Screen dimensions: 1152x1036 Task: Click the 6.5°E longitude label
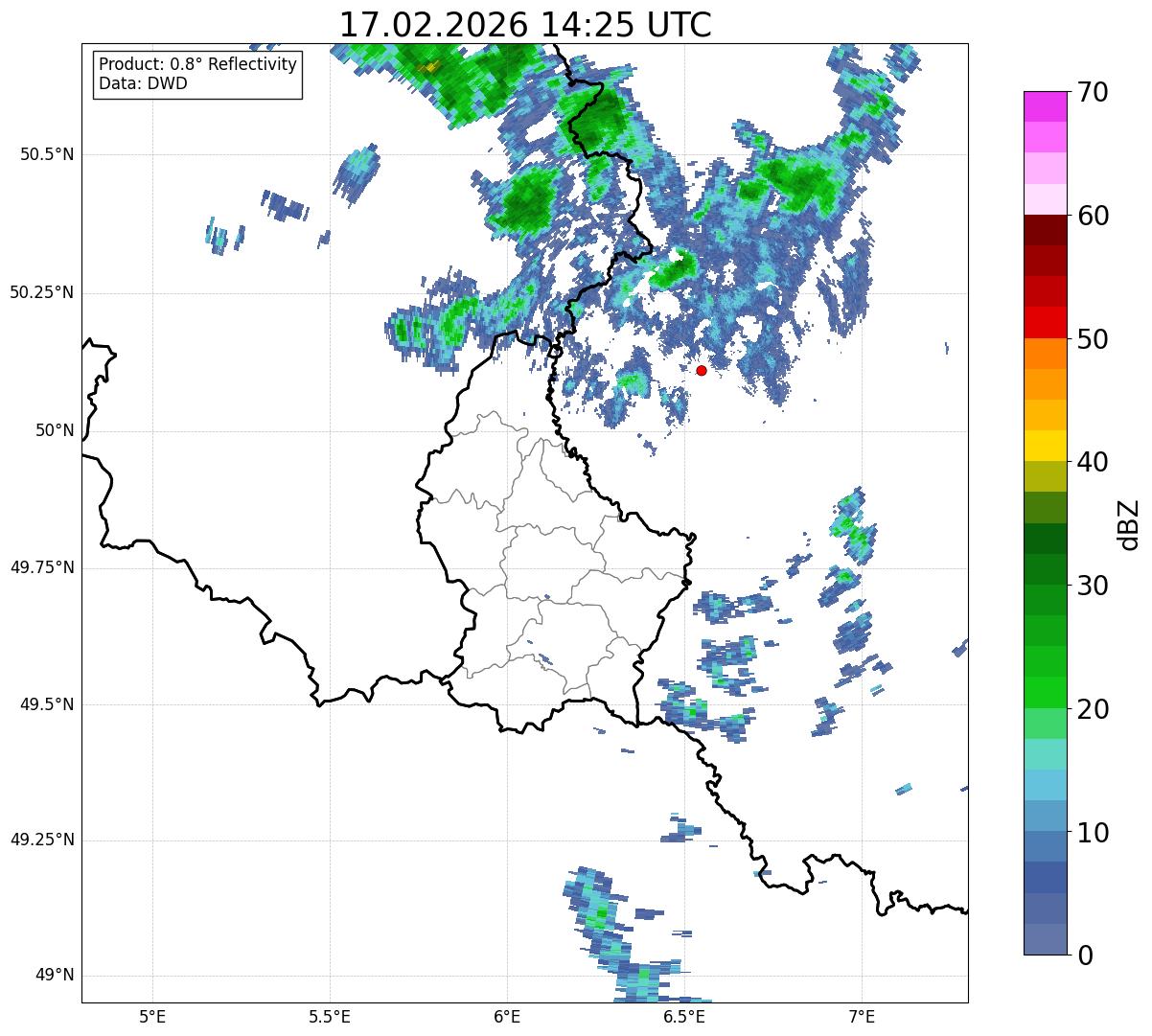(684, 1016)
